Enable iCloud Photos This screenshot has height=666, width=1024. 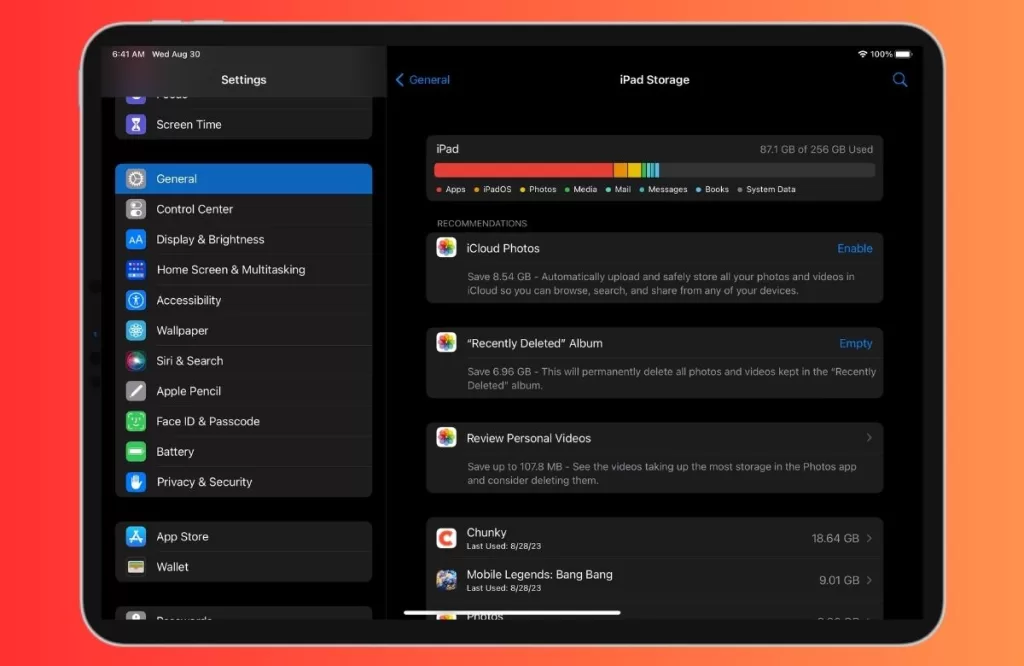tap(855, 248)
